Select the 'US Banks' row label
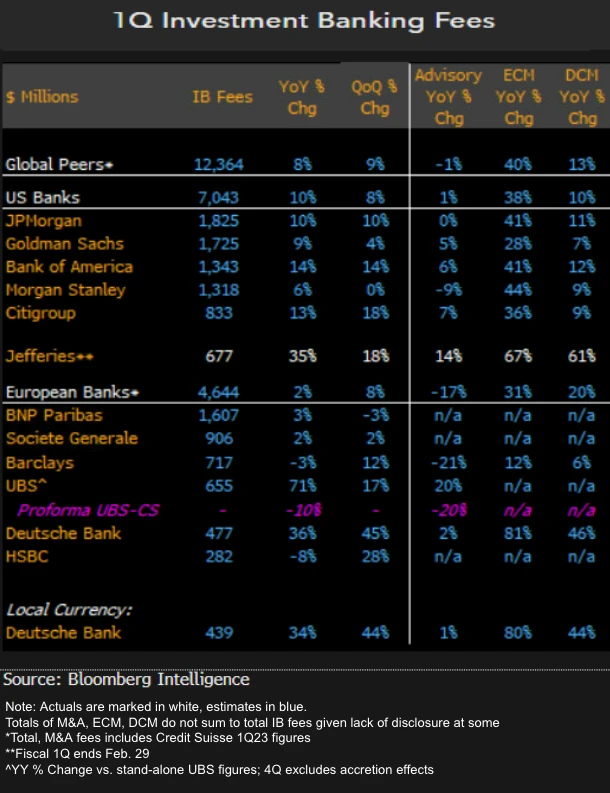 (42, 197)
